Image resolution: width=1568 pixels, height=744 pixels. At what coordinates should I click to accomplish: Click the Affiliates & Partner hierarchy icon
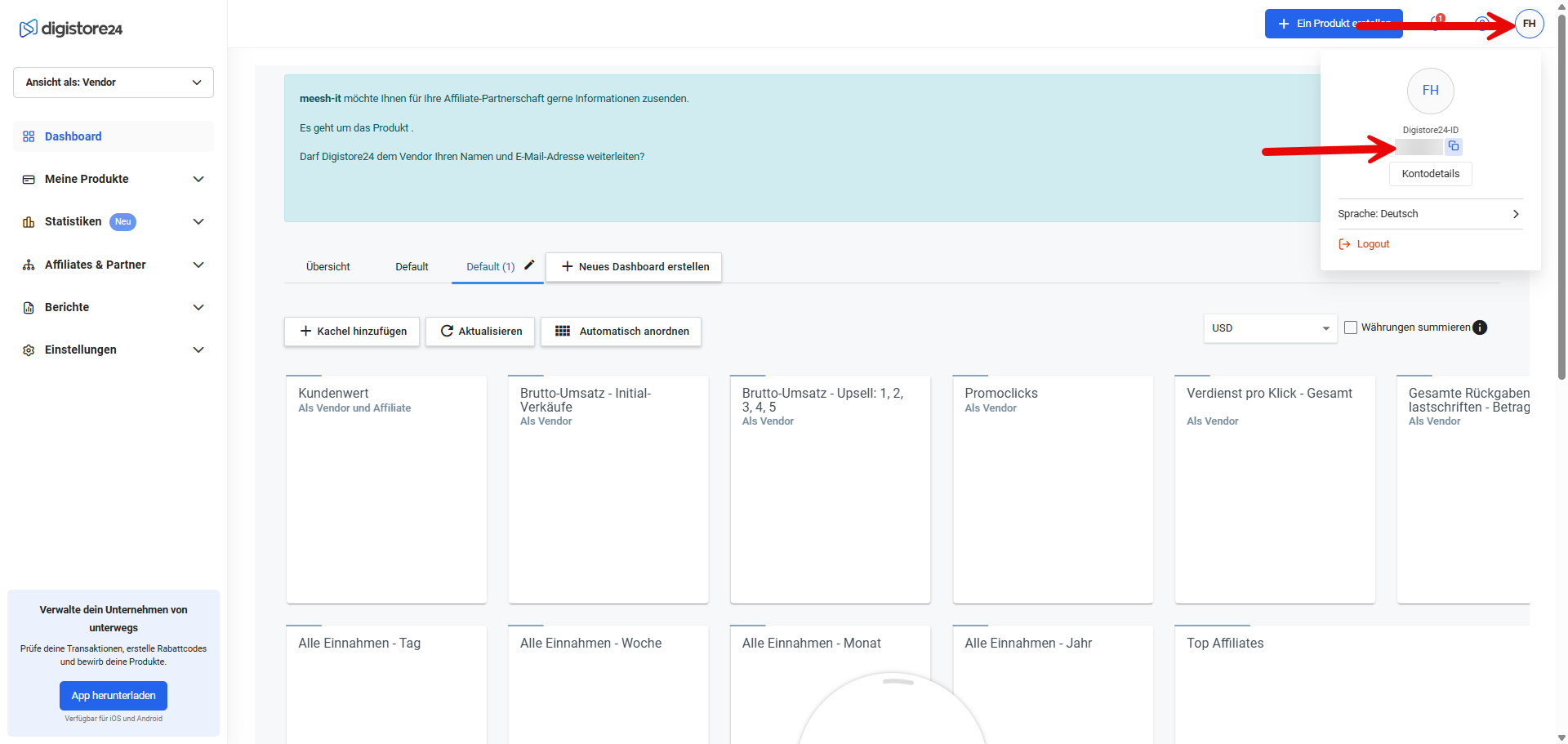29,265
